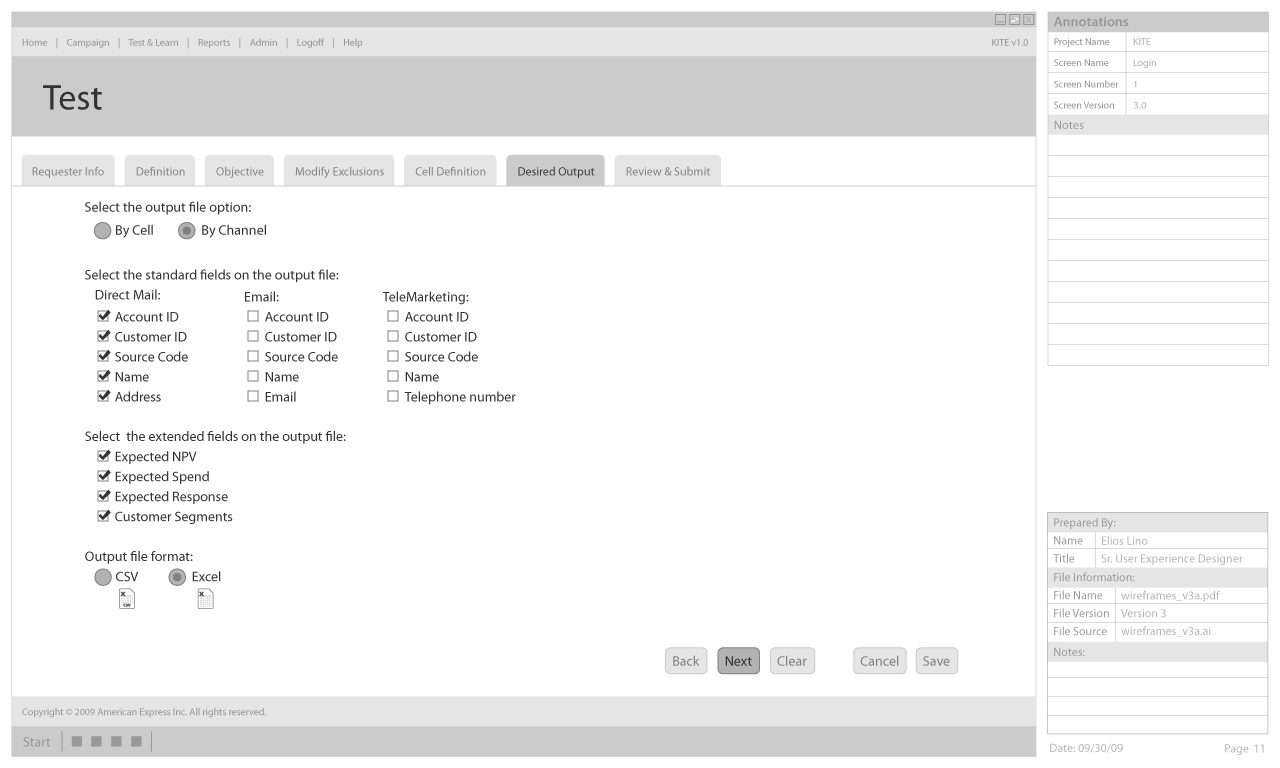1280x768 pixels.
Task: Select the By Cell radio option
Action: 102,230
